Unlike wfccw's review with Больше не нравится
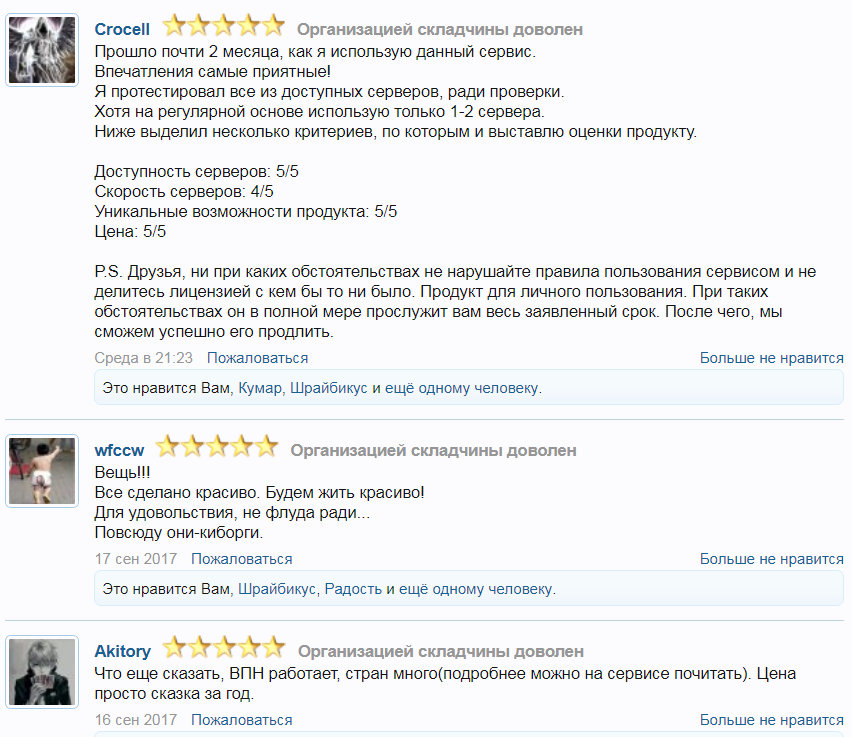Screen dimensions: 852x737 point(771,559)
